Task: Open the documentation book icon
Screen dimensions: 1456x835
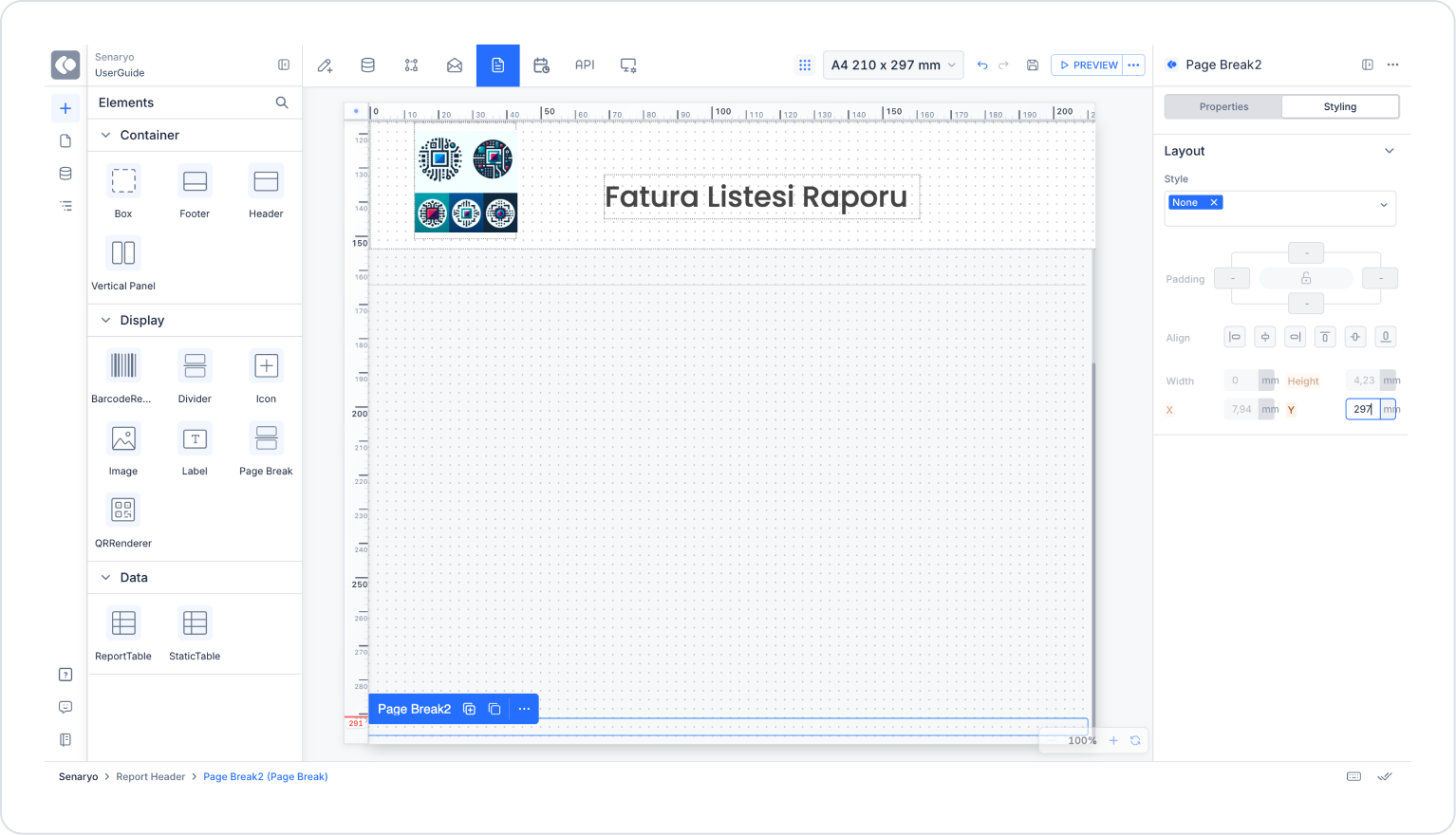Action: point(65,739)
